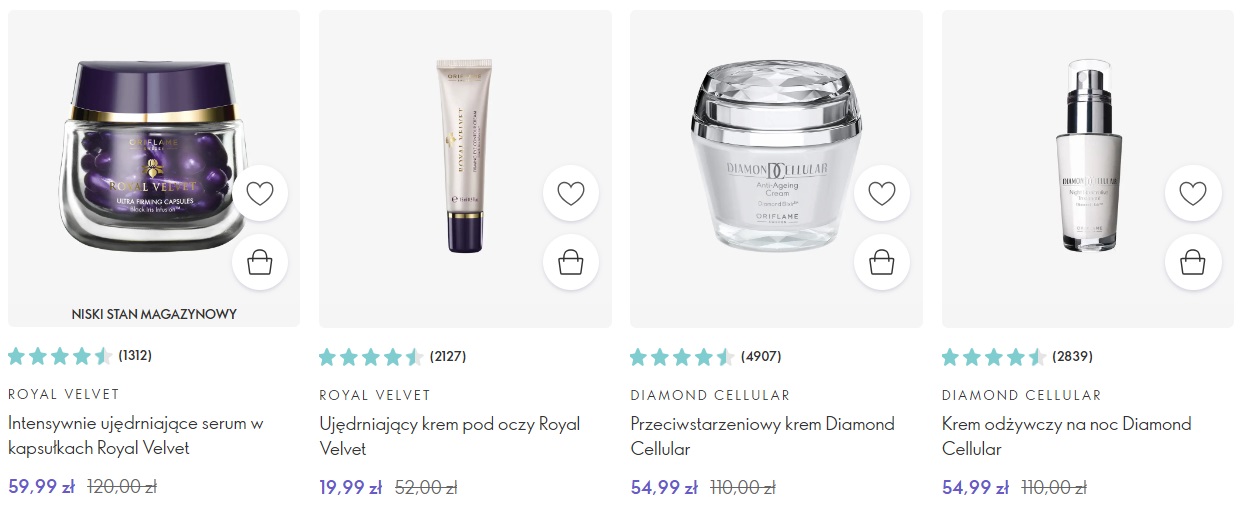
Task: View the 1312 reviews star rating
Action: tap(60, 356)
